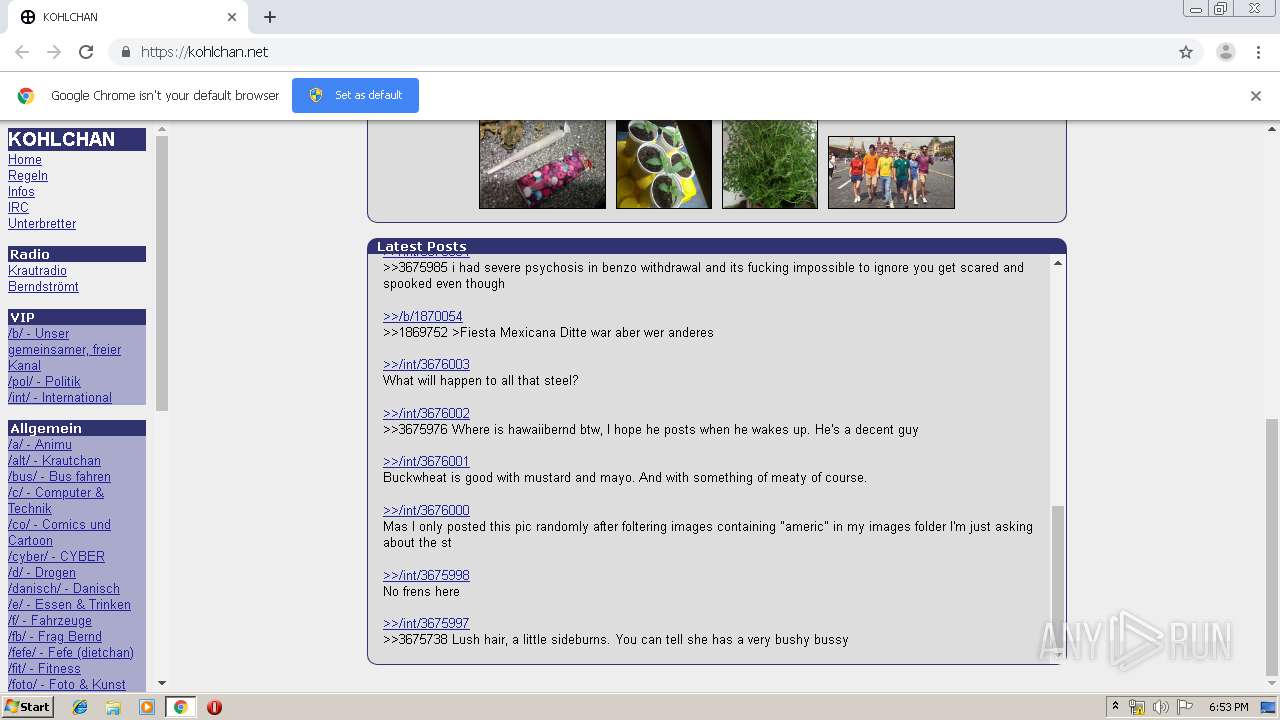Open post link >>/int/3676001
This screenshot has width=1280, height=720.
coord(426,462)
